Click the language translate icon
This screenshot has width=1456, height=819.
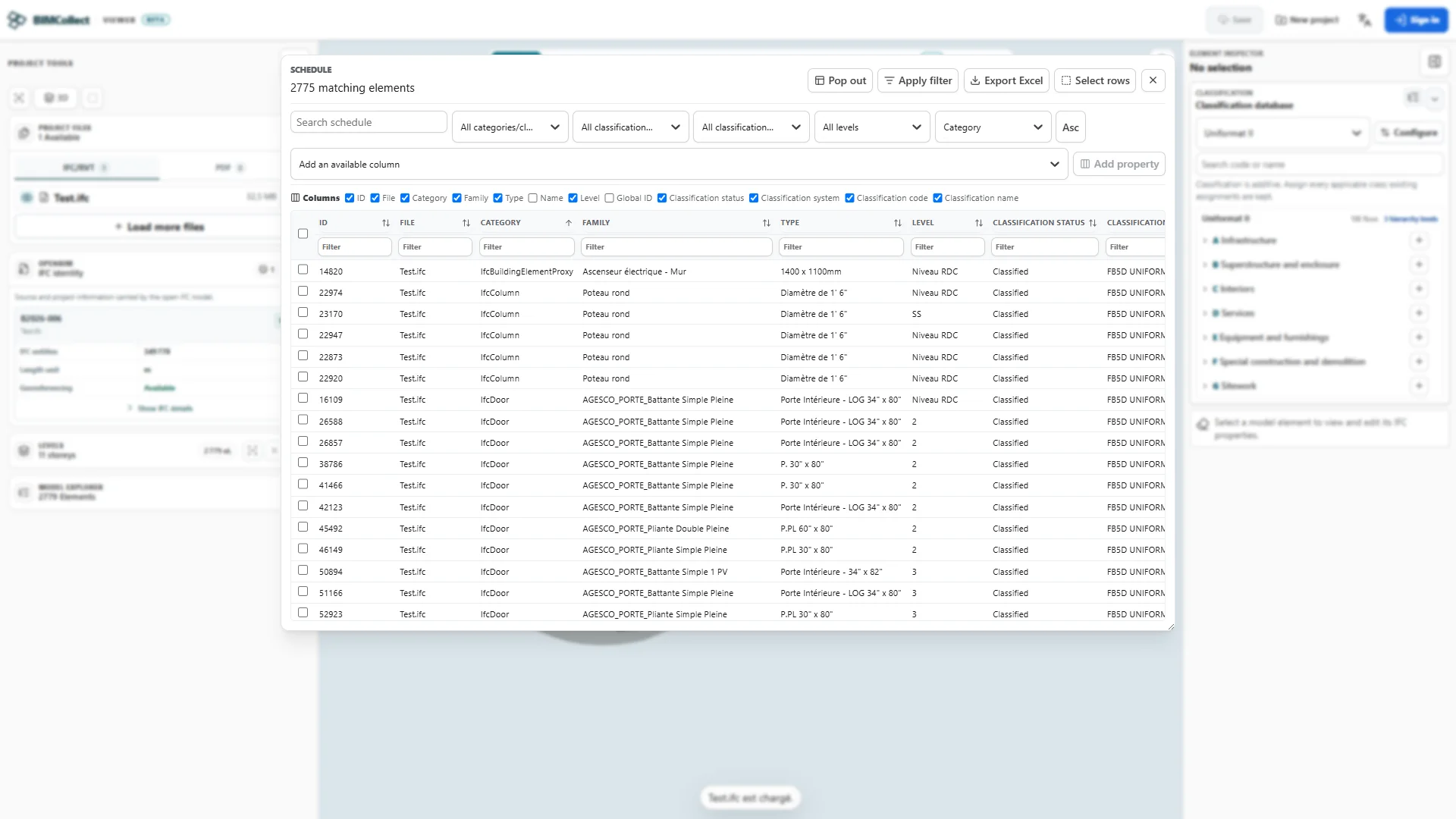[x=1365, y=20]
